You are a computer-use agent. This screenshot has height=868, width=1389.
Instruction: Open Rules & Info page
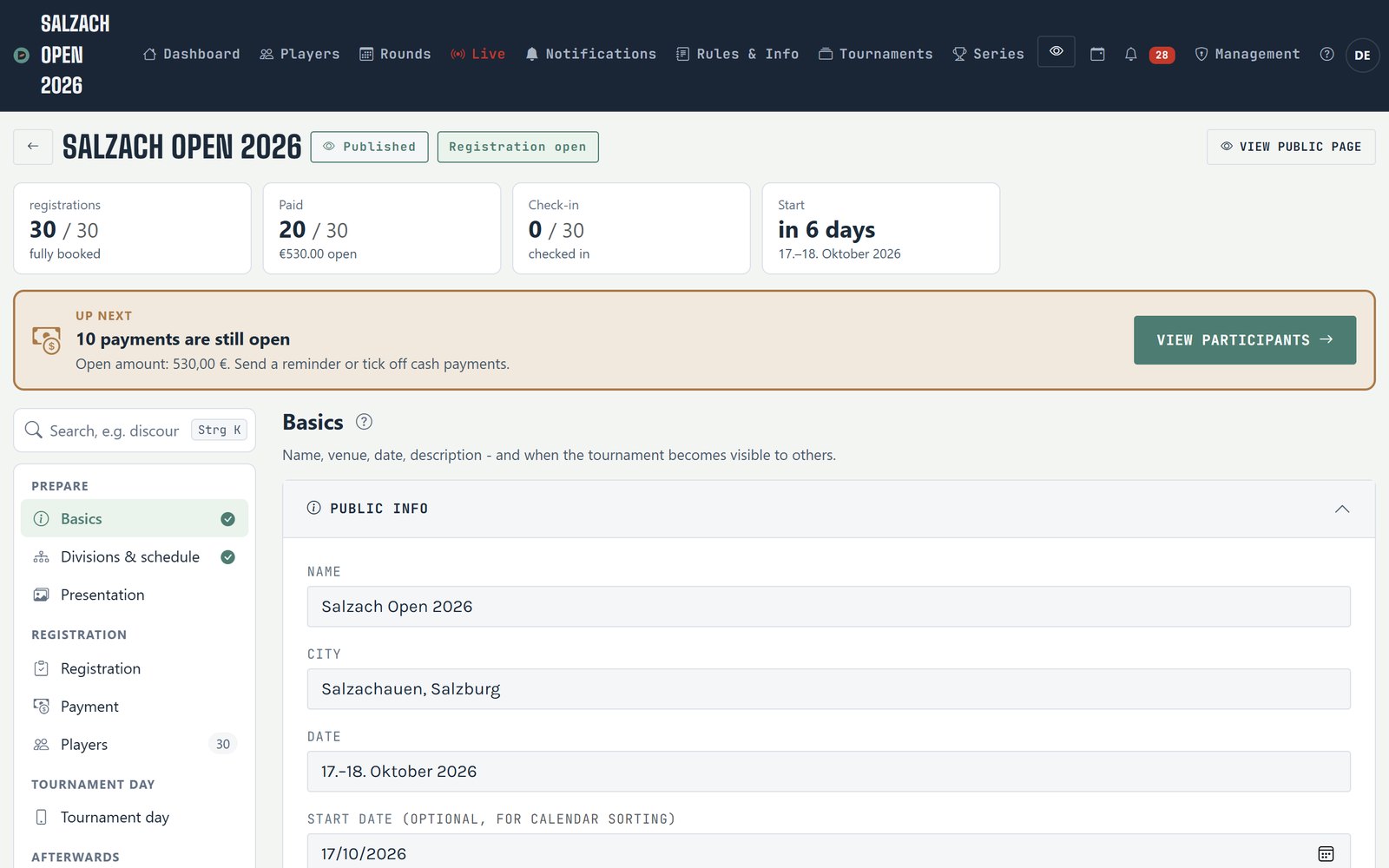737,54
